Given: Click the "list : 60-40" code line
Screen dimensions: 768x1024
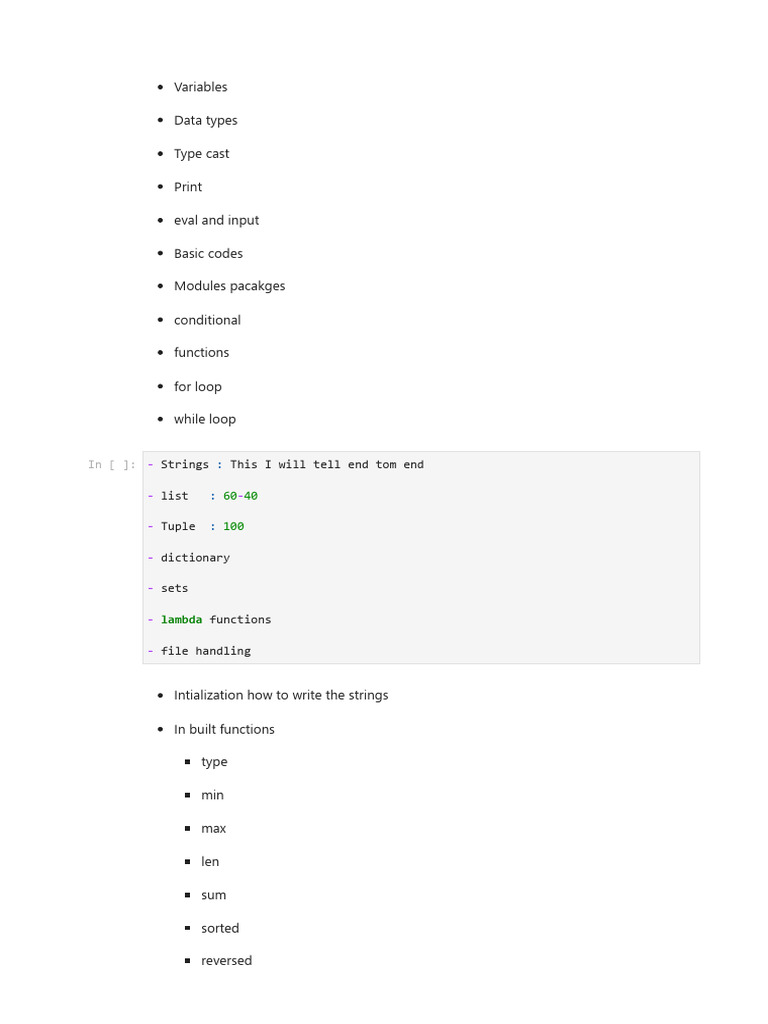Looking at the screenshot, I should coord(209,496).
